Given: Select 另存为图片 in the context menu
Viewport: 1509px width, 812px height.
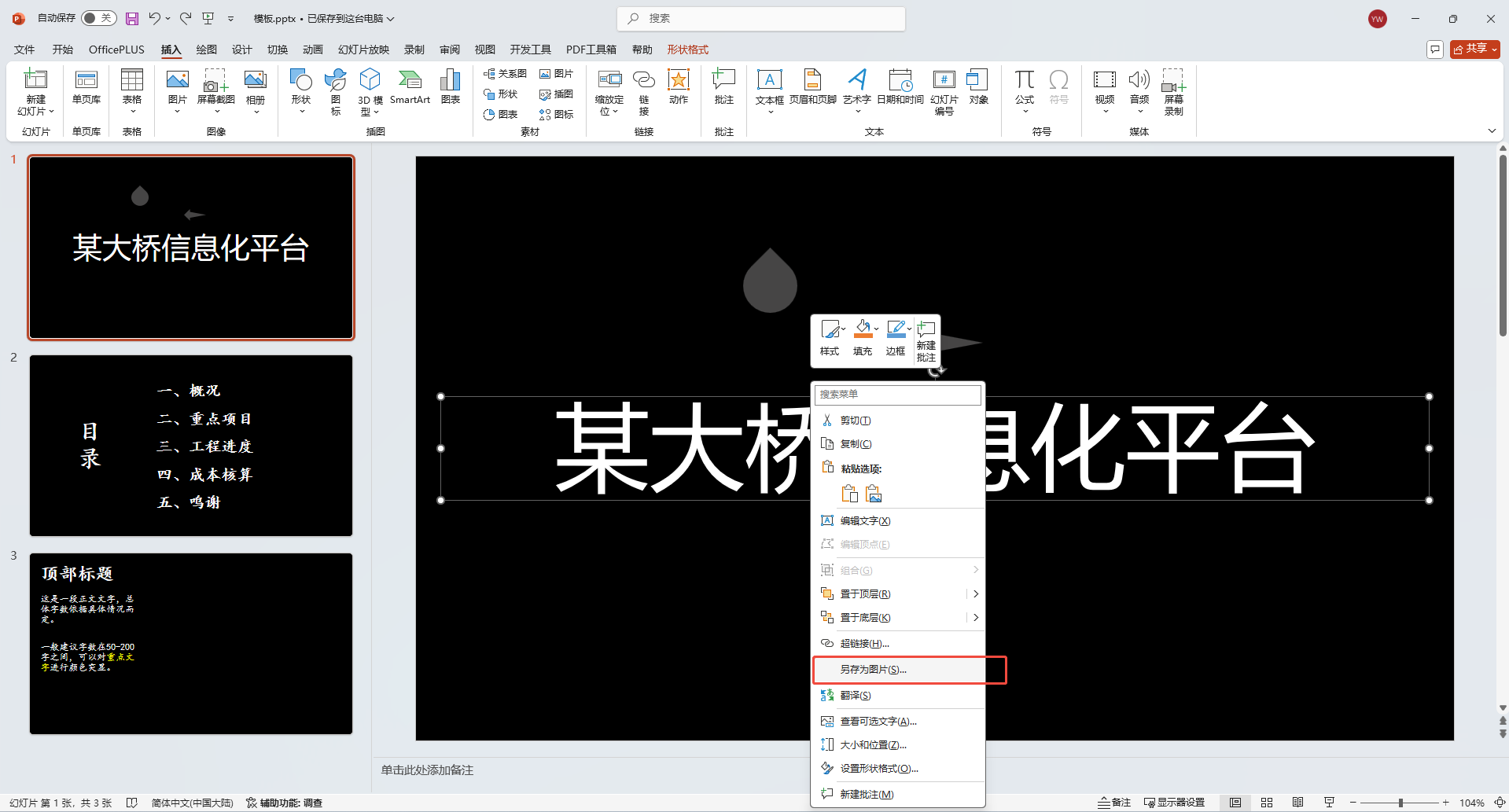Looking at the screenshot, I should coord(899,670).
